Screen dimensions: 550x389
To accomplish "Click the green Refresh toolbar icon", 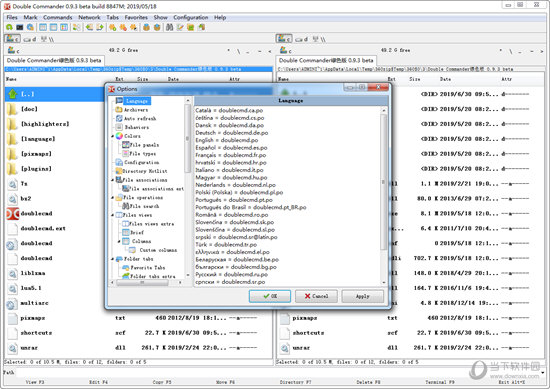I will [9, 27].
